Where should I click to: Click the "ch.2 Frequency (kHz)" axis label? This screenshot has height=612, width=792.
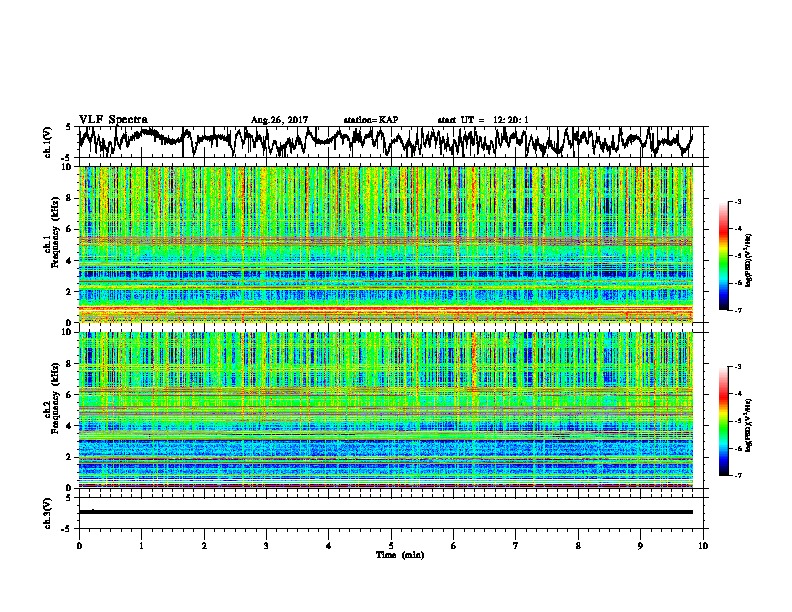51,398
